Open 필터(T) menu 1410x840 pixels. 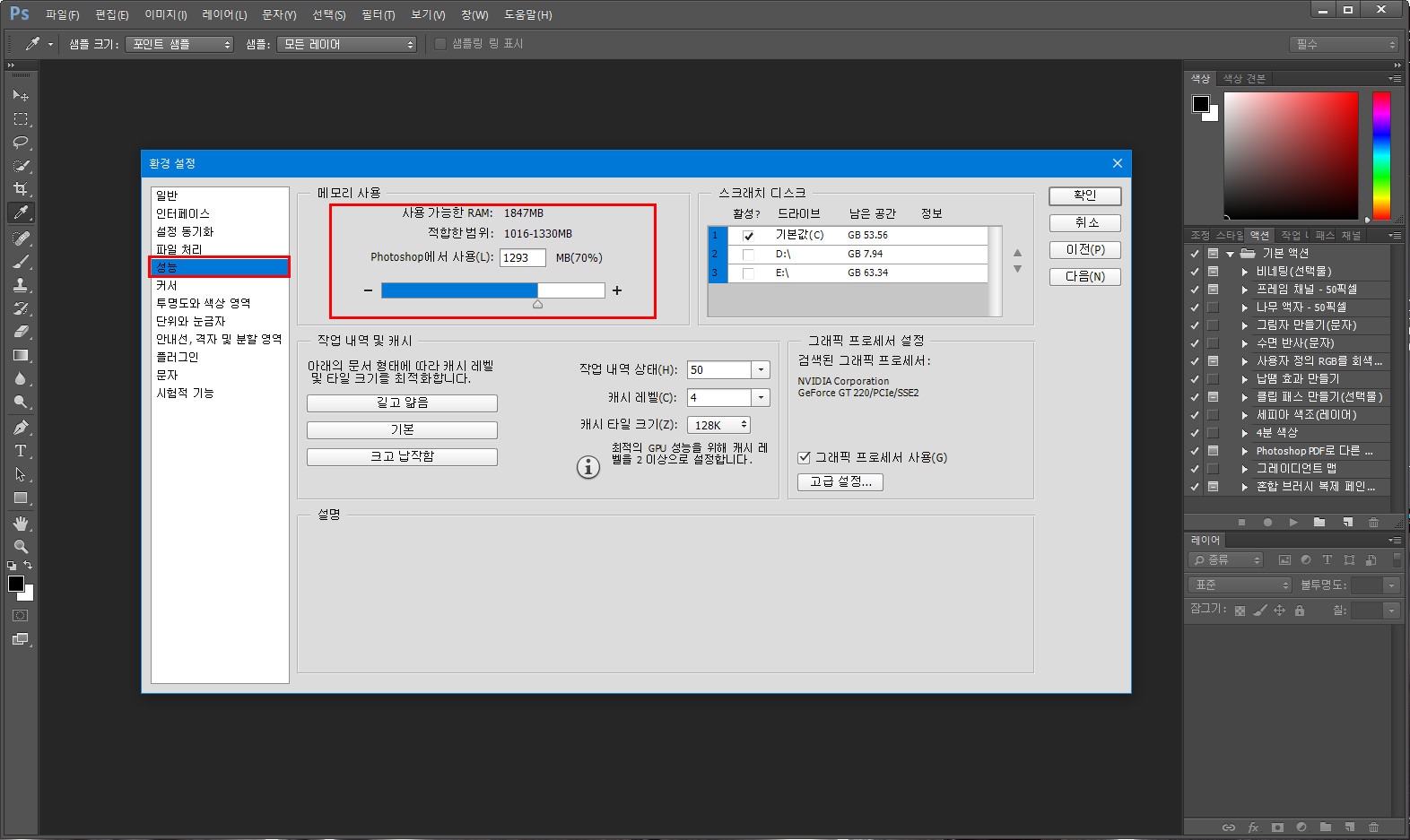coord(378,14)
